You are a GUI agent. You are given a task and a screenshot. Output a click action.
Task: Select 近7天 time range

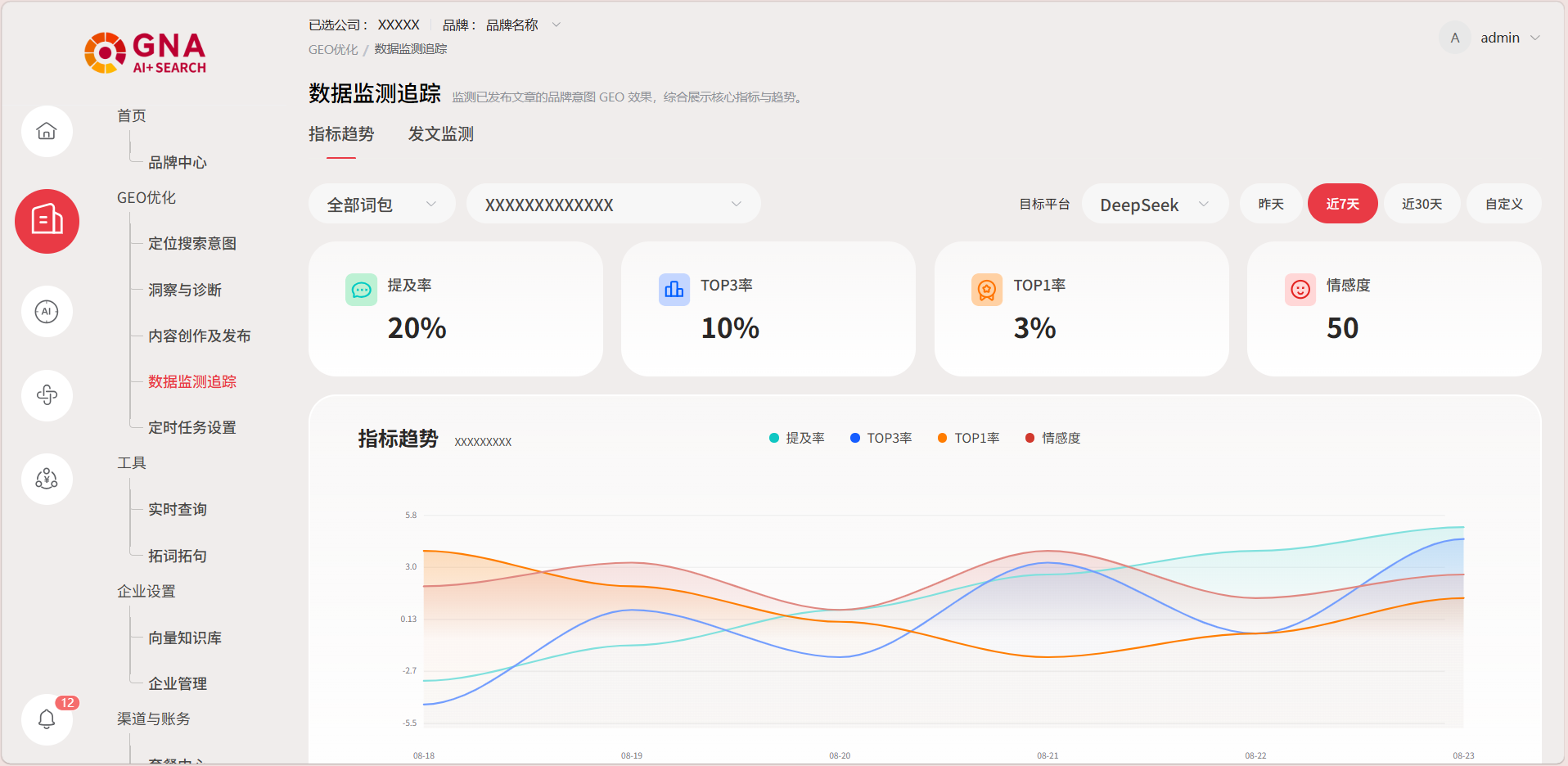pyautogui.click(x=1343, y=204)
